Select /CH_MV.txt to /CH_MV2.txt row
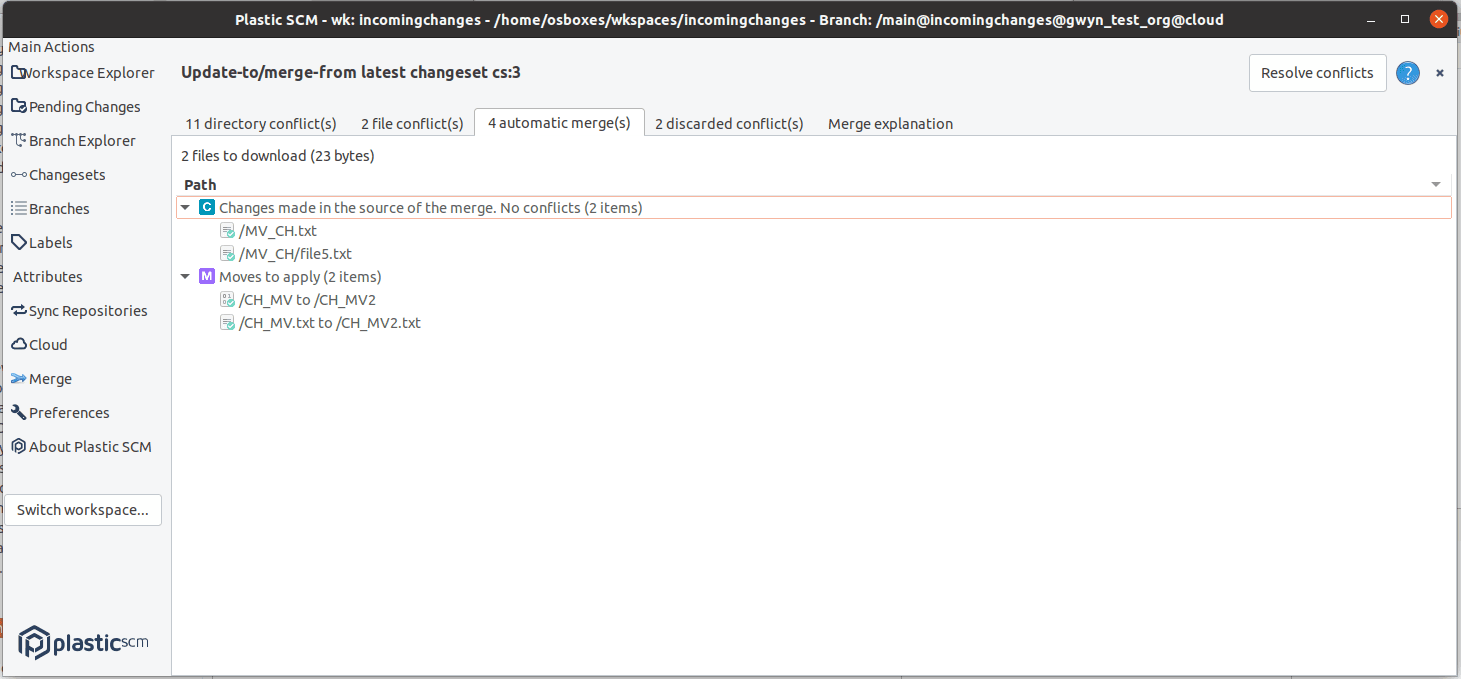 coord(814,323)
